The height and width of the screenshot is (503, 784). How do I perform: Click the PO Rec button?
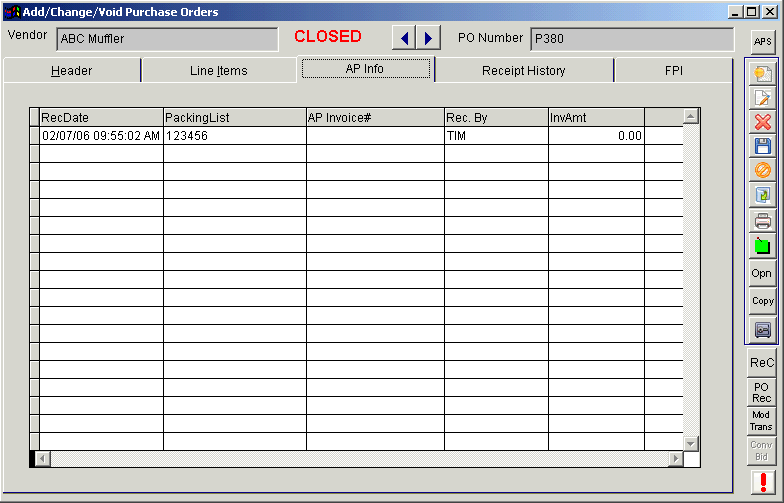point(762,392)
